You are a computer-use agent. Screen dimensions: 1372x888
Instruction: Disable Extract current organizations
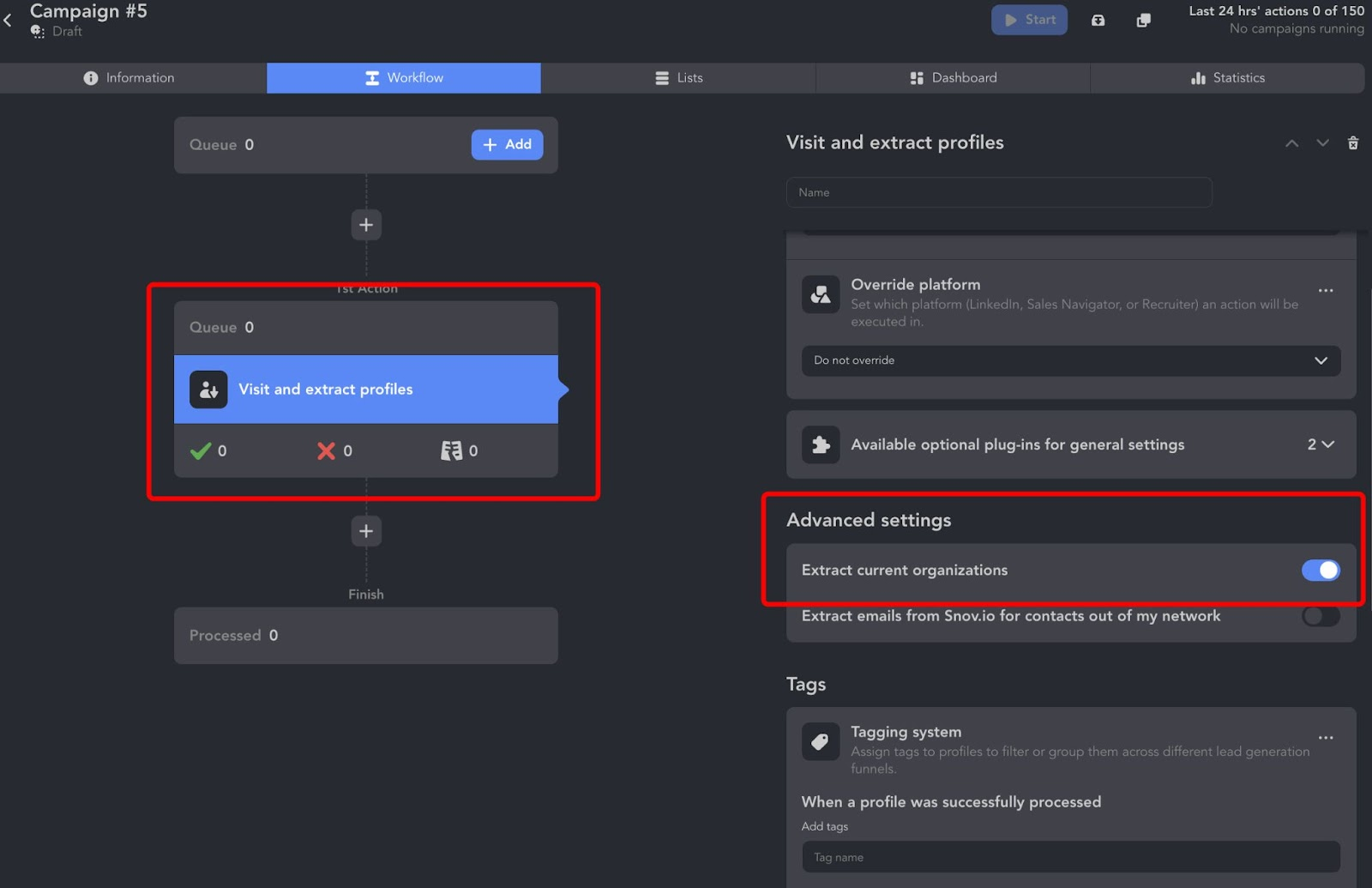[1321, 570]
